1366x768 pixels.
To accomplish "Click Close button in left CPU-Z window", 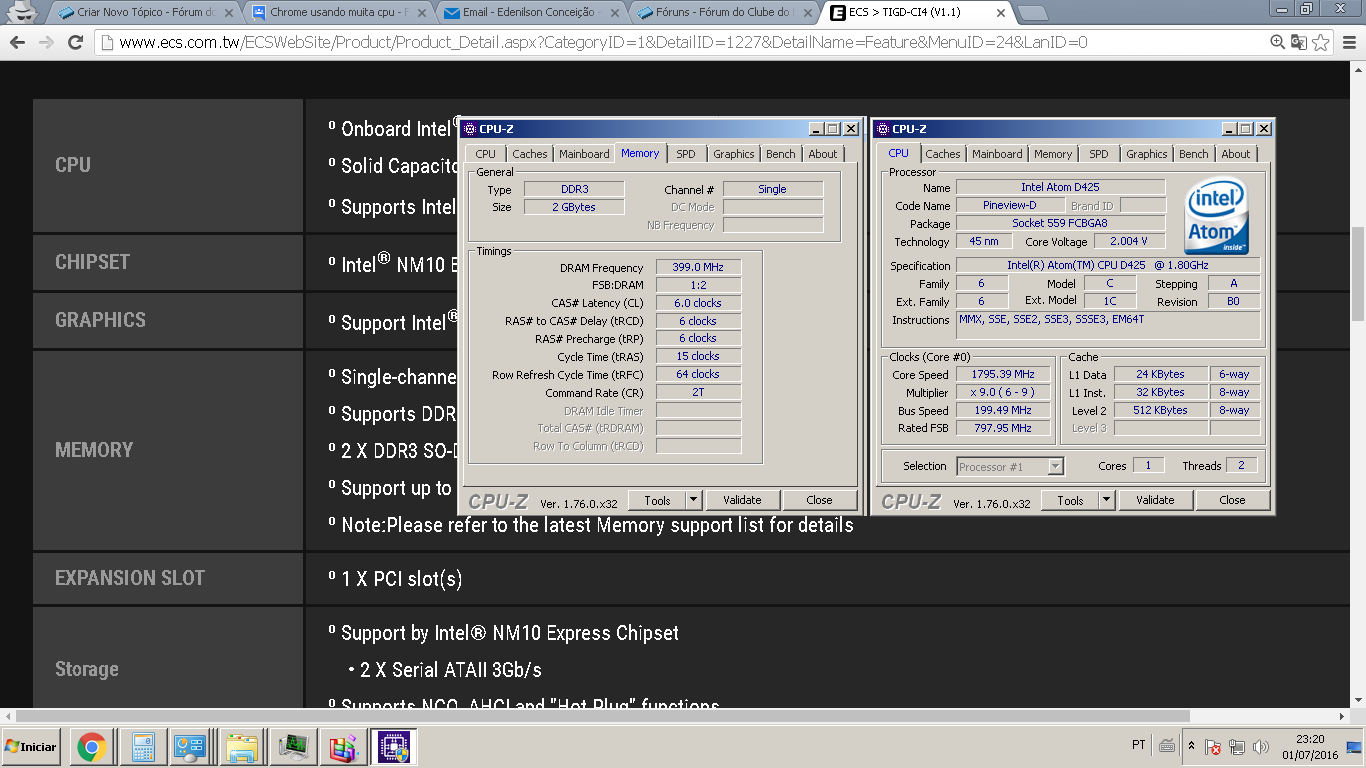I will (x=819, y=500).
